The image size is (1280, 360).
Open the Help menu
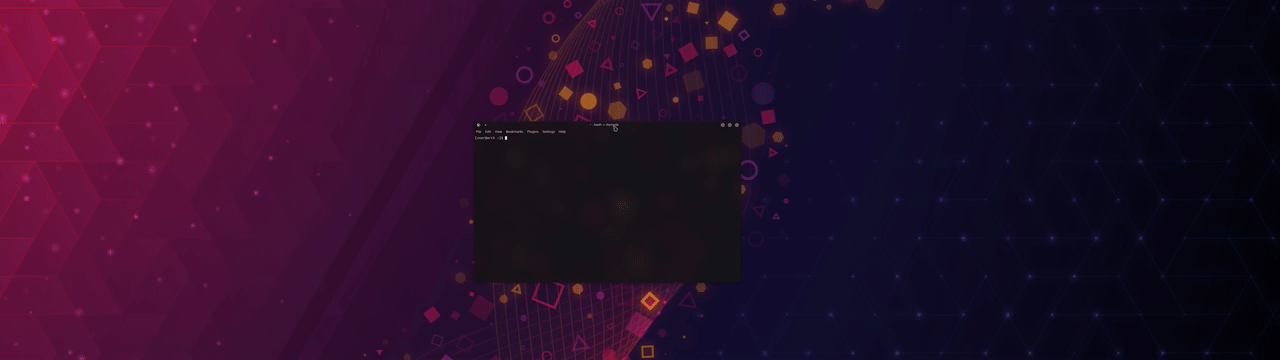[562, 132]
